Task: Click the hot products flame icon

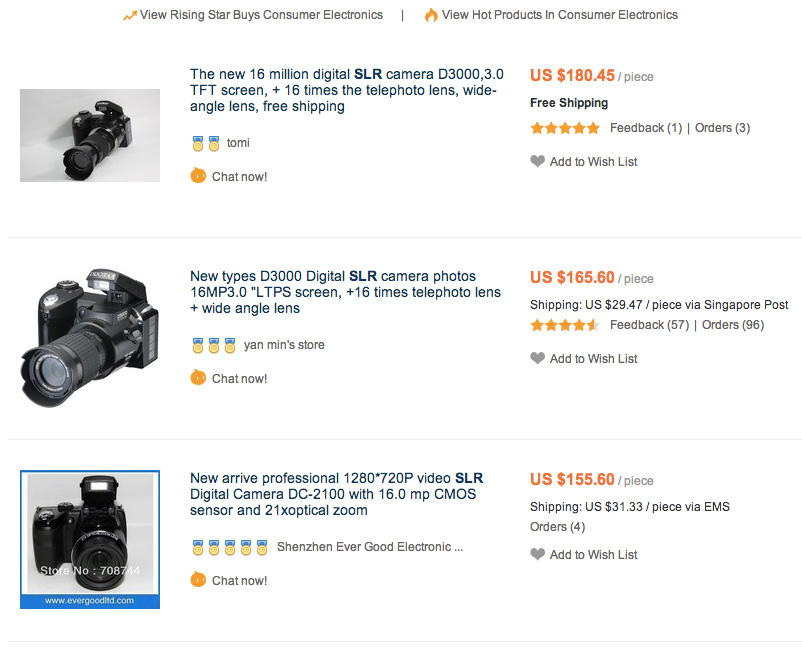Action: [431, 15]
